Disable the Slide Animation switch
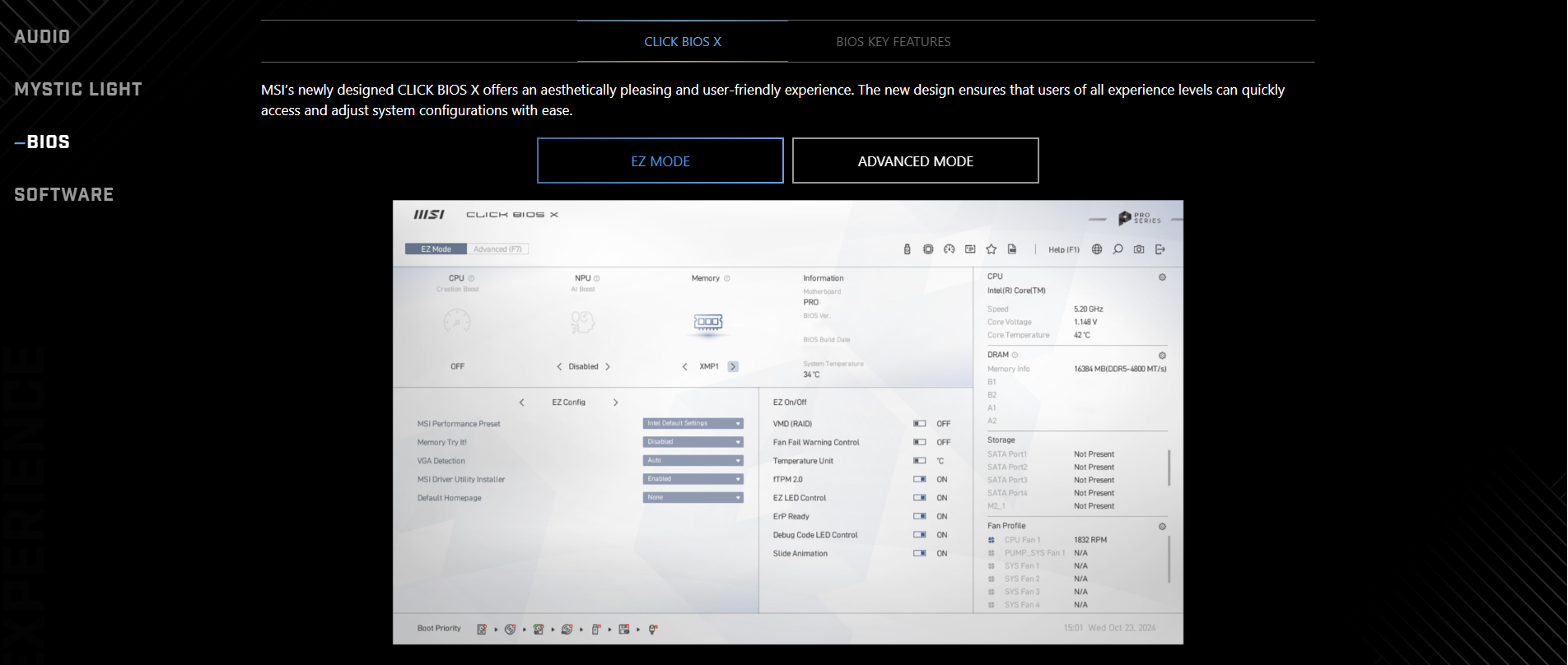 tap(919, 553)
